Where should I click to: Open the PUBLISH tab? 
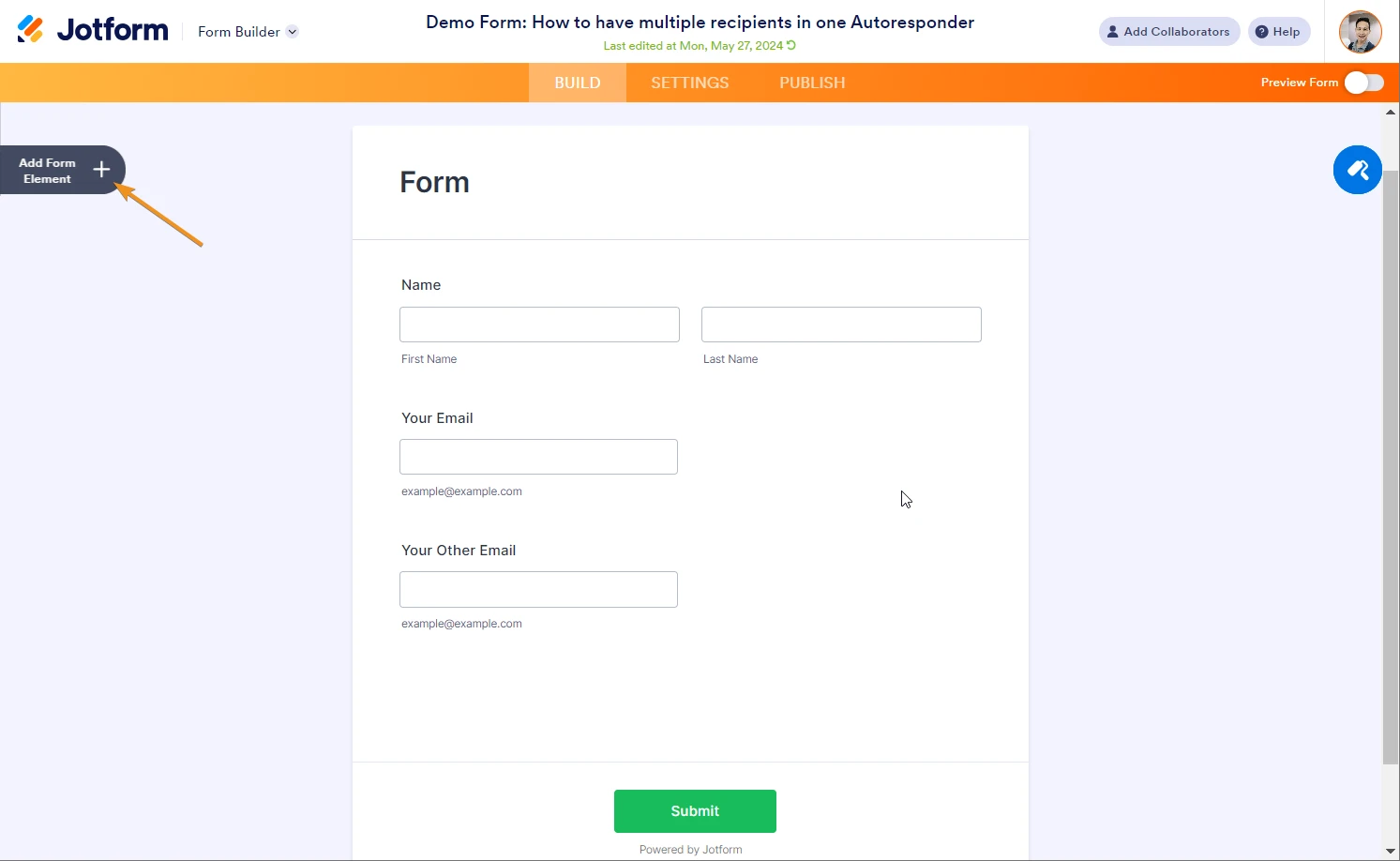coord(811,83)
